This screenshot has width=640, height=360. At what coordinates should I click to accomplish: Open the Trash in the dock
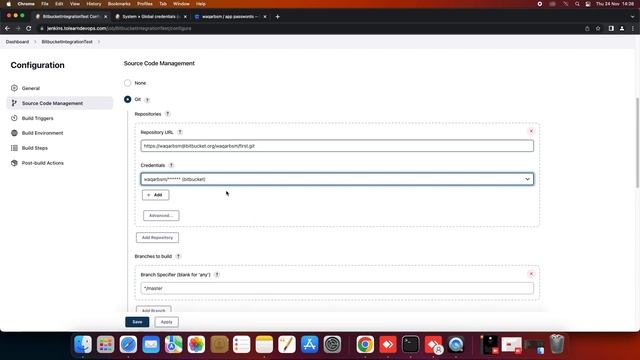coord(557,344)
